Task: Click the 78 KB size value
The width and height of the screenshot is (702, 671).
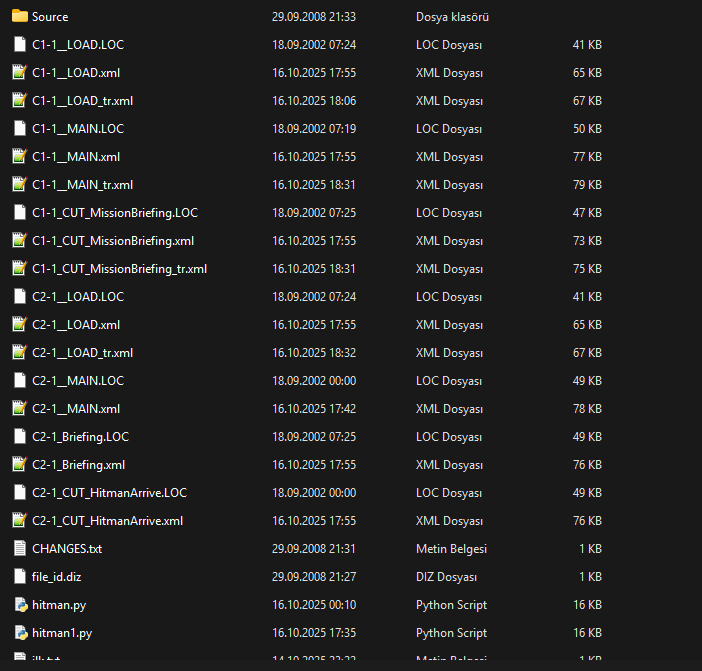Action: coord(587,409)
